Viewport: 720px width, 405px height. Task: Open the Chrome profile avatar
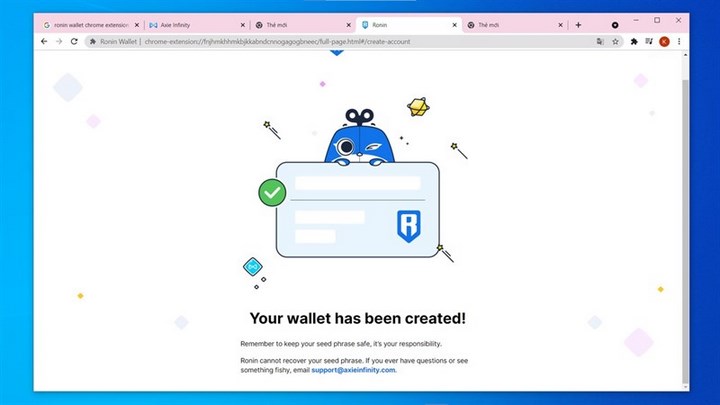point(664,42)
